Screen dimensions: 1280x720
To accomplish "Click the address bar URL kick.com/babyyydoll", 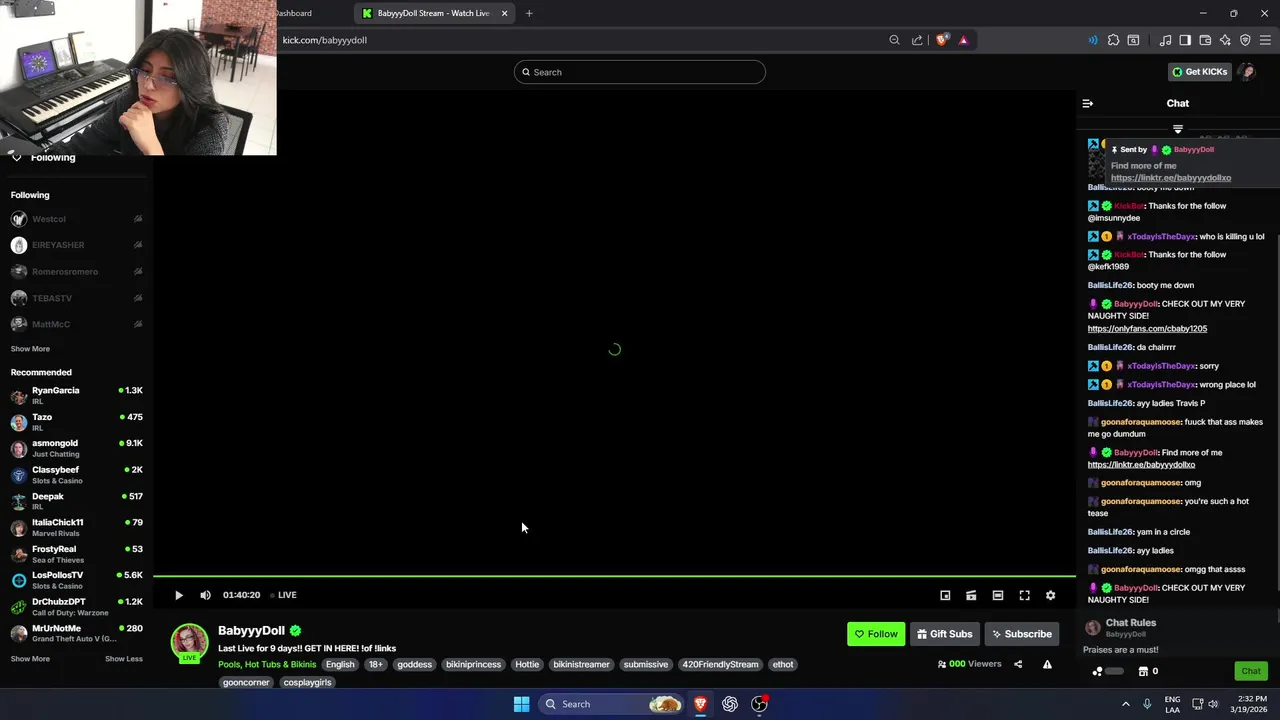I will point(325,40).
